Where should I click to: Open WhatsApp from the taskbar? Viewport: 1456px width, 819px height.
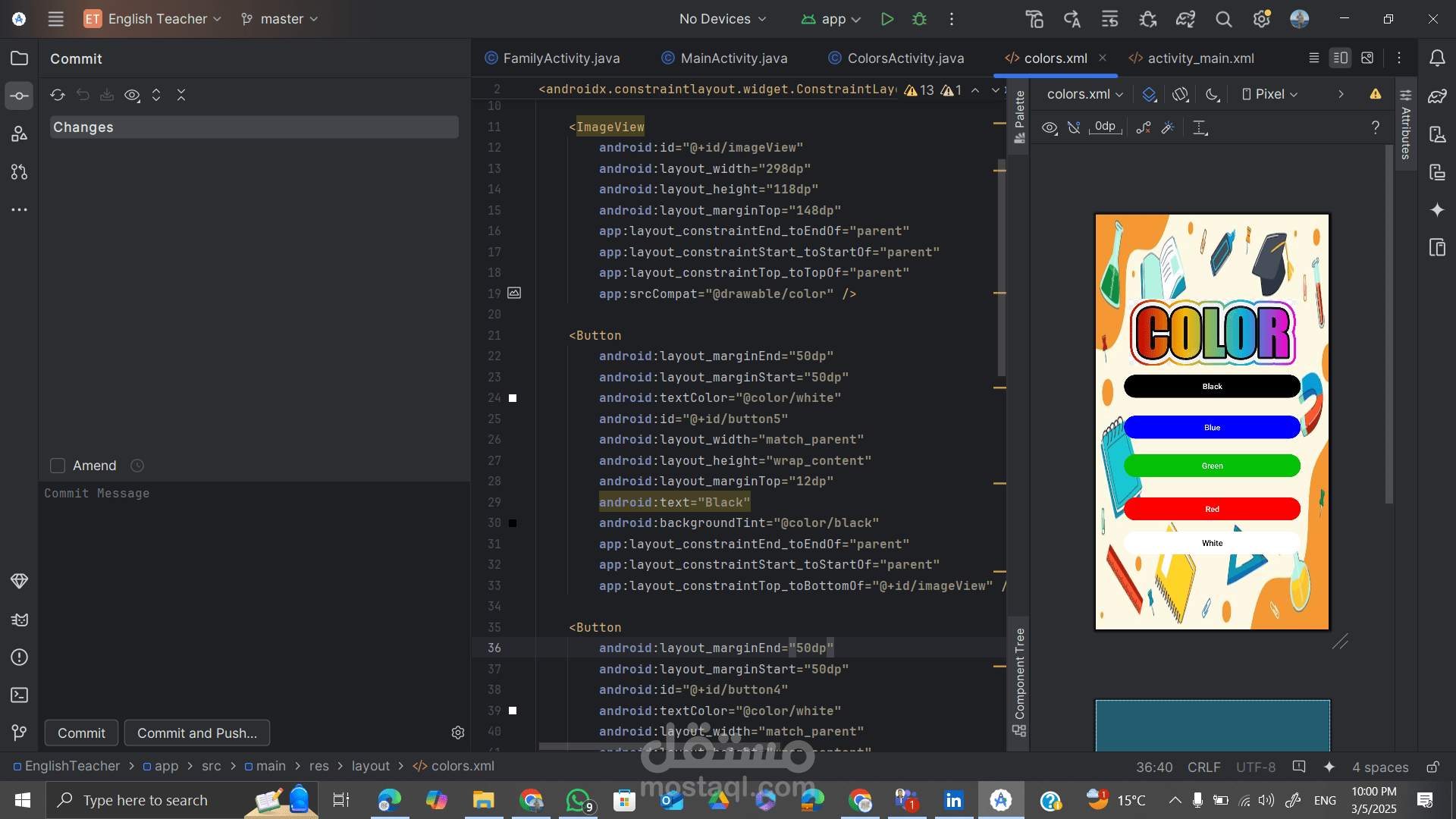(x=578, y=800)
